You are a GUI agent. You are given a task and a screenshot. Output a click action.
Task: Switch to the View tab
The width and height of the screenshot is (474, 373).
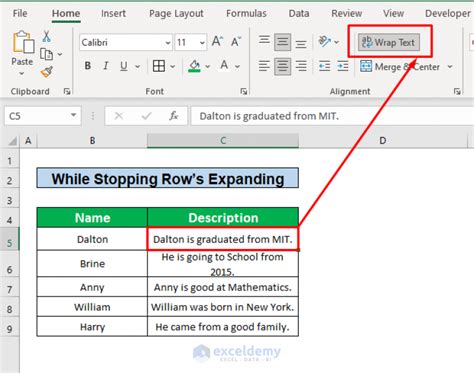[x=393, y=14]
